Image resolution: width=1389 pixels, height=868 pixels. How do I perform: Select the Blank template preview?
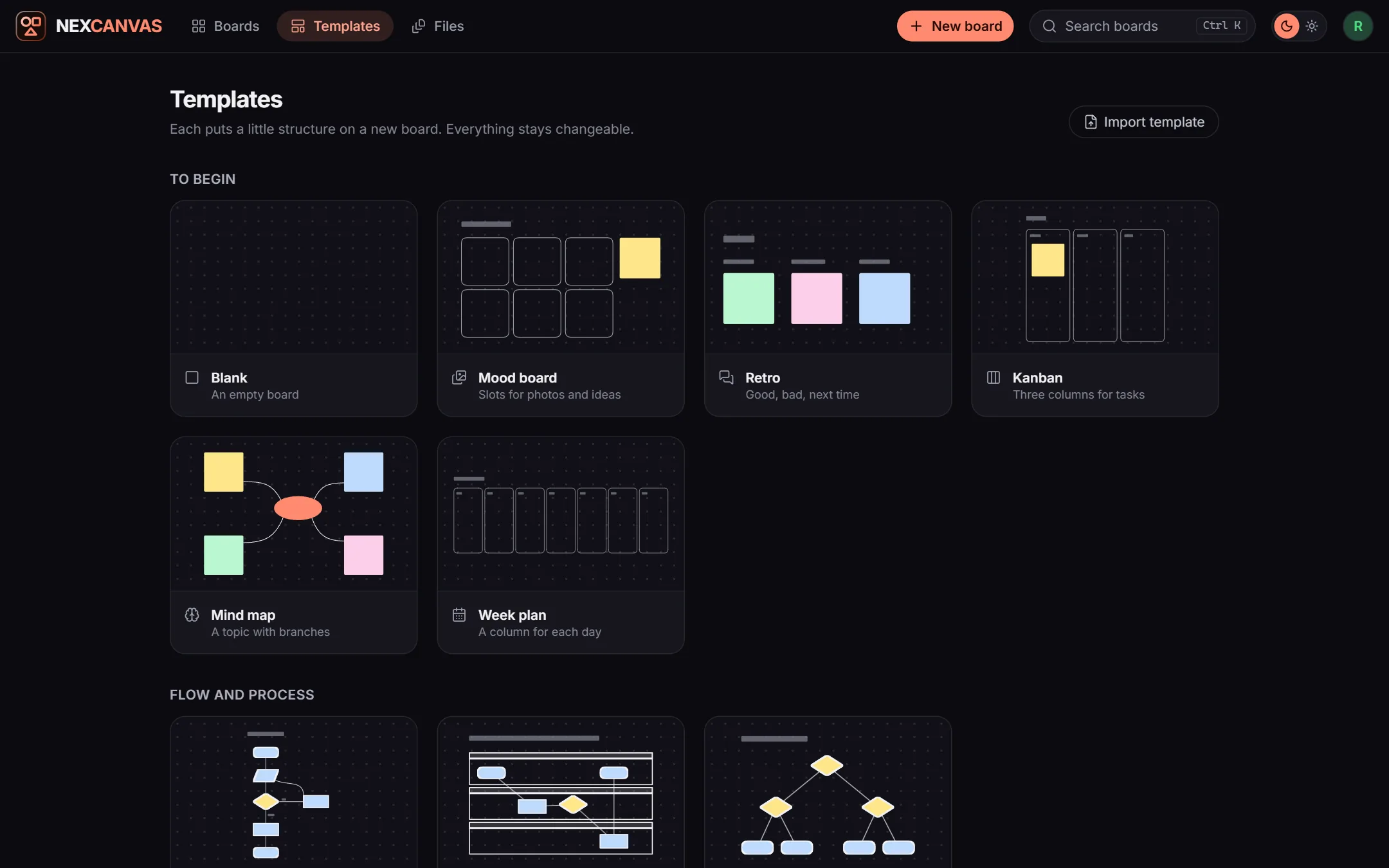(293, 276)
